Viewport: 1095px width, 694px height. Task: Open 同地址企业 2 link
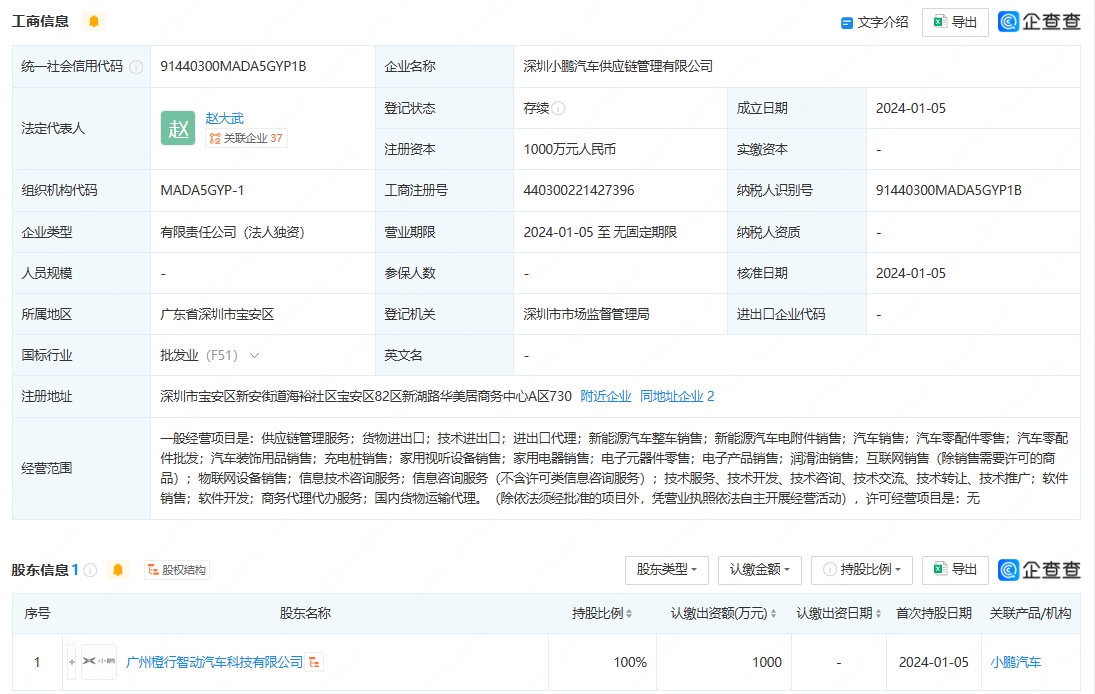[677, 397]
